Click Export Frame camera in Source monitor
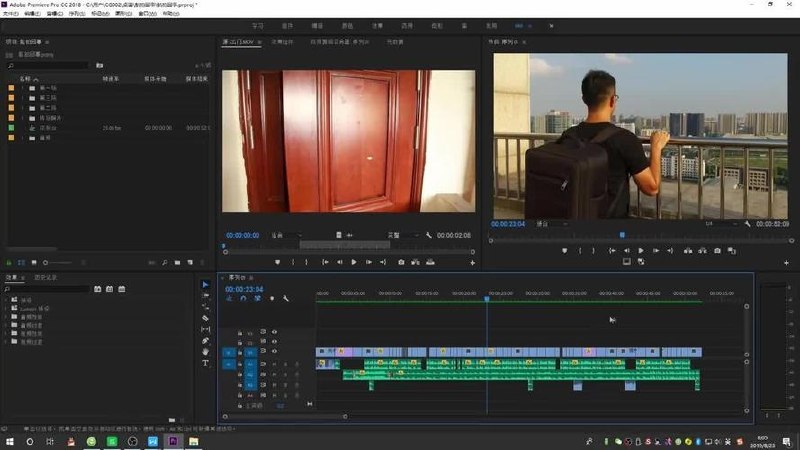Screen dimensions: 800x450 coord(401,262)
